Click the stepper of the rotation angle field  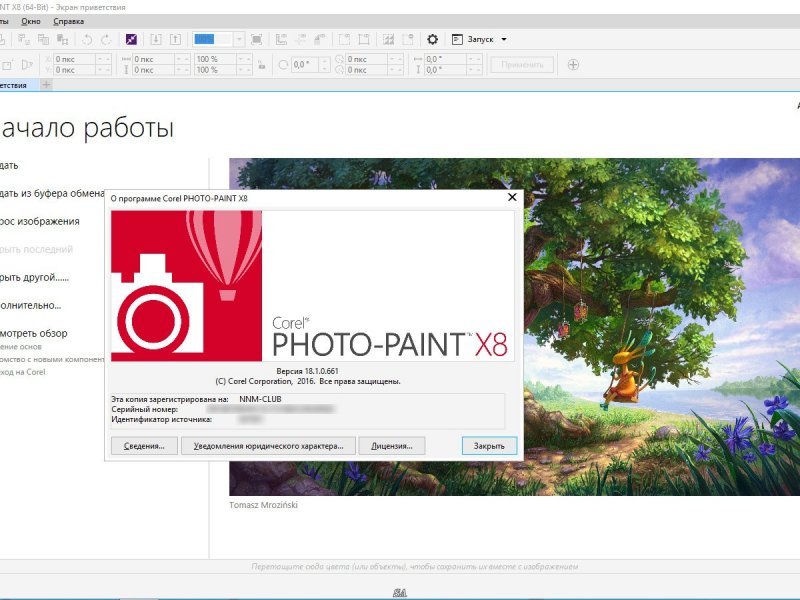(324, 65)
